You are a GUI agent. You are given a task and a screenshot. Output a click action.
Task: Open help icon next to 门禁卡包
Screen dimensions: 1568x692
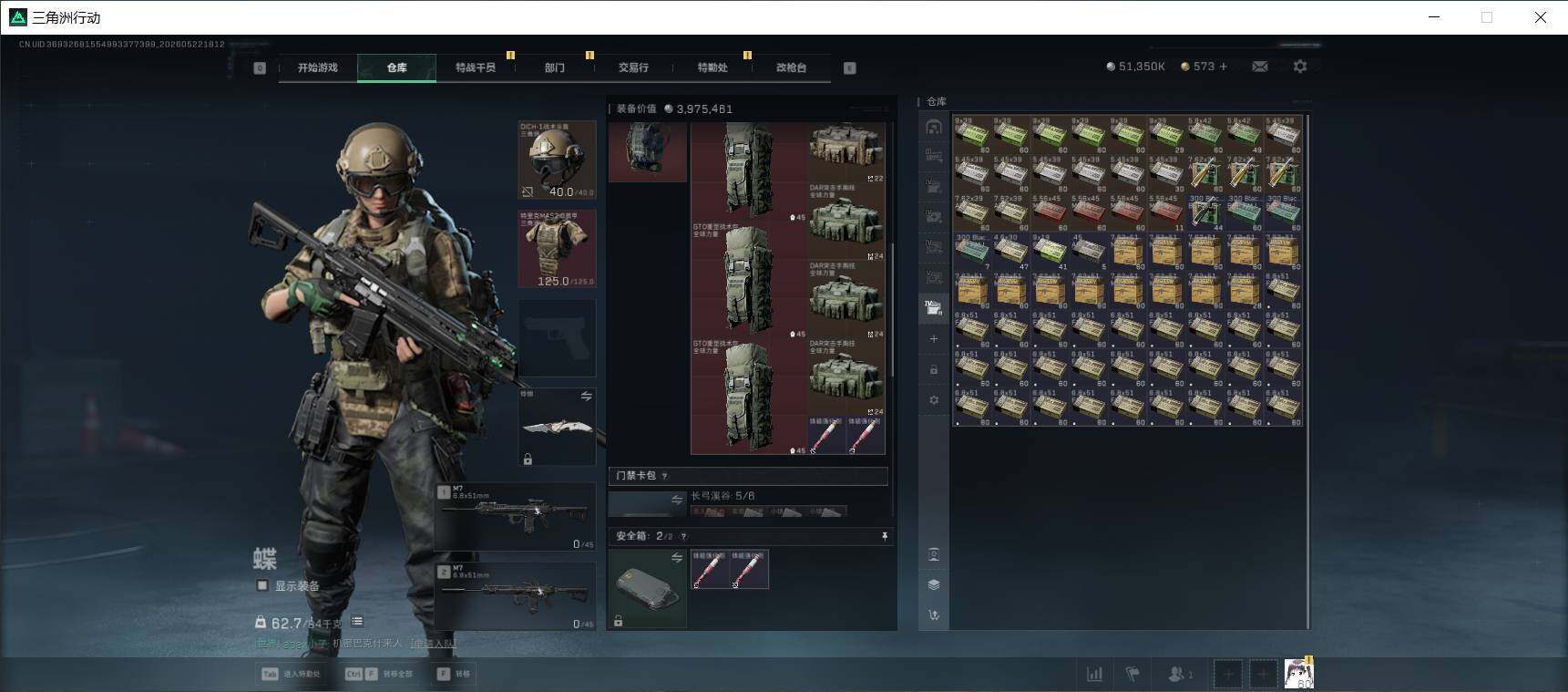point(664,476)
